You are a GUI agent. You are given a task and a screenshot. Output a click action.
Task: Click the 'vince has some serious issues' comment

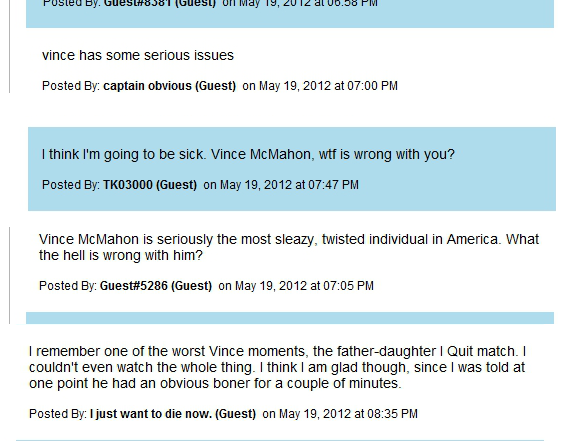[138, 55]
